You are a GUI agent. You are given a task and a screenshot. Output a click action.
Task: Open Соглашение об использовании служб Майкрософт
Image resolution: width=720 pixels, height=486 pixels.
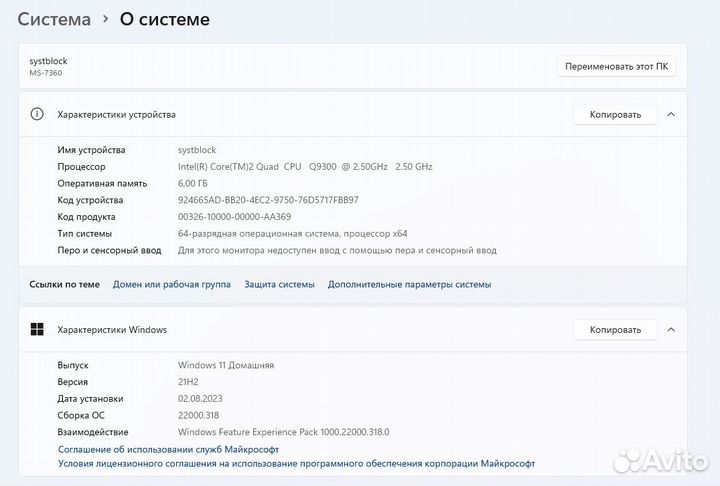[x=169, y=449]
